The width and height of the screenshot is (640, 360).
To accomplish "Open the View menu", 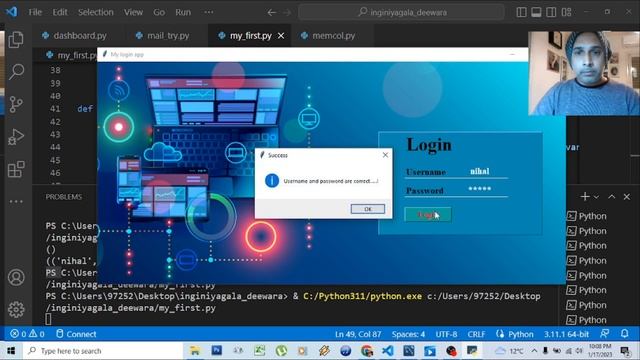I will [x=133, y=12].
